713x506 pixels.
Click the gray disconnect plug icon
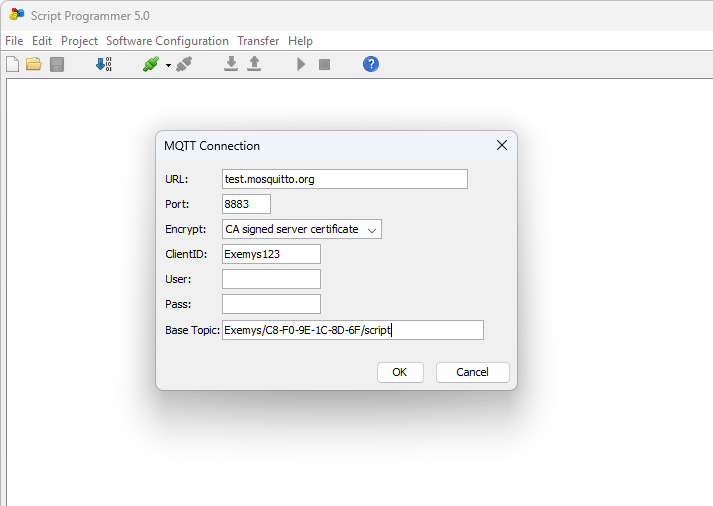[x=184, y=64]
